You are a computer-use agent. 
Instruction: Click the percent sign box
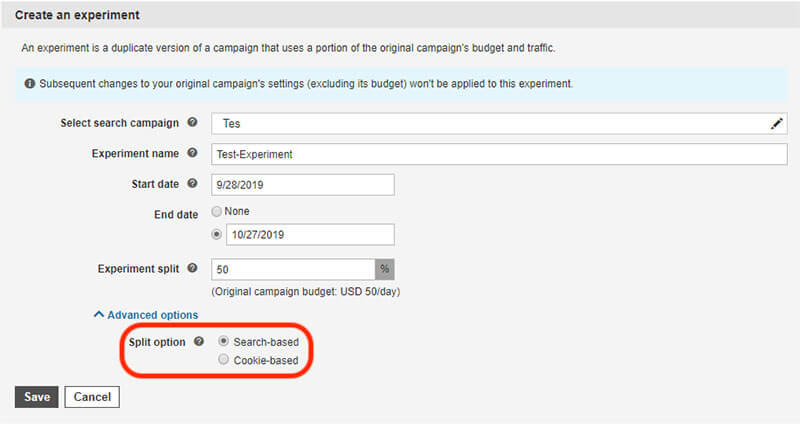(385, 269)
